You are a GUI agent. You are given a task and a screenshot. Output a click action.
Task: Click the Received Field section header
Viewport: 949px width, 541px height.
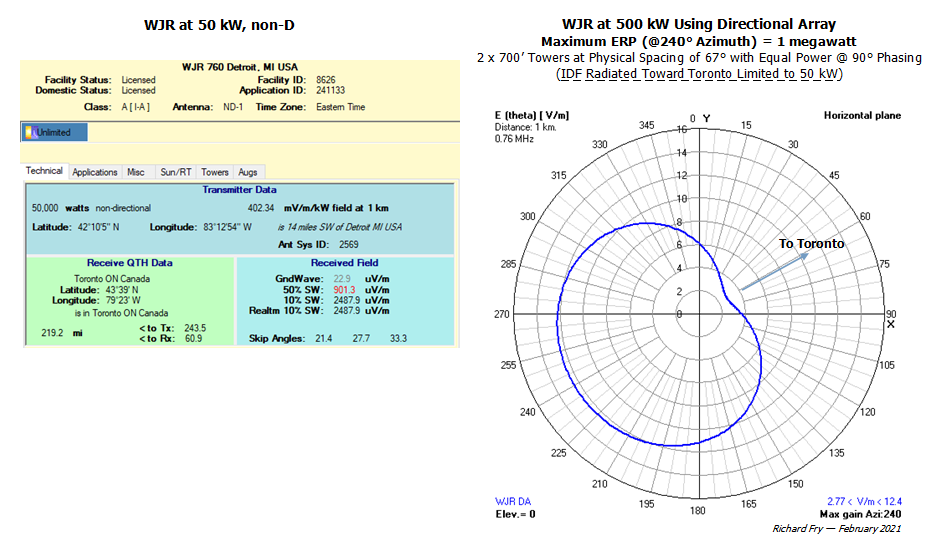click(x=344, y=263)
